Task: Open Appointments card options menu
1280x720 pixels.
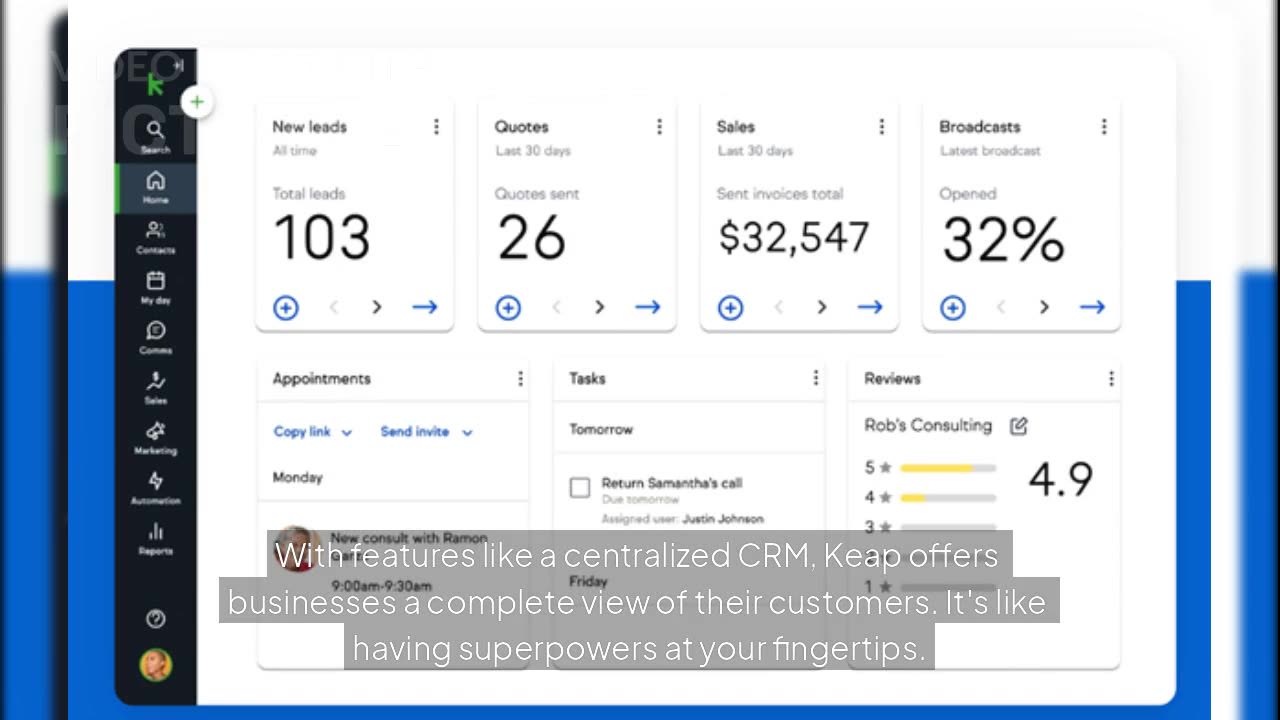Action: tap(520, 378)
